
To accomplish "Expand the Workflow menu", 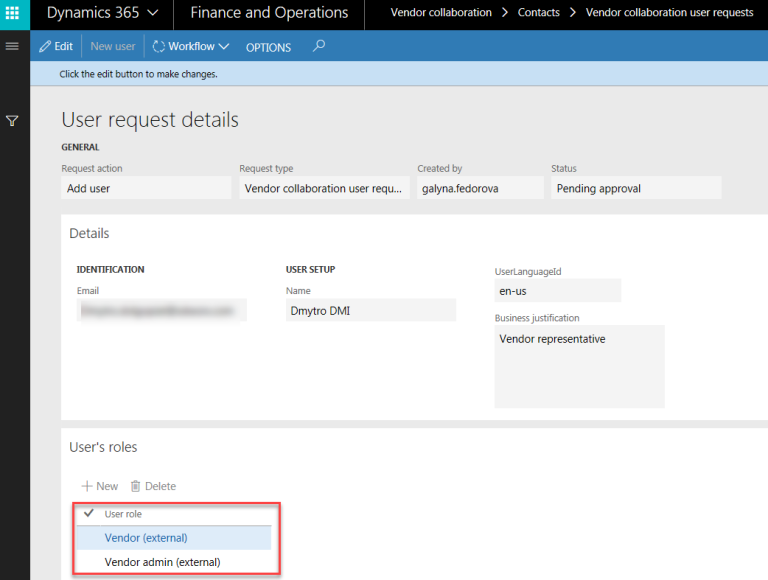I will (191, 47).
